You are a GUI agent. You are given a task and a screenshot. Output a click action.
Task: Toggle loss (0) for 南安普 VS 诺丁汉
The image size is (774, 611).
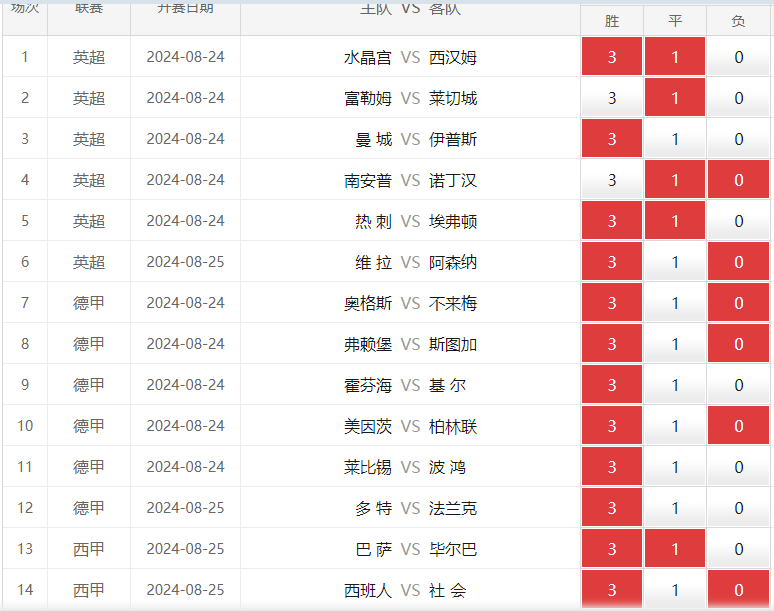coord(738,180)
